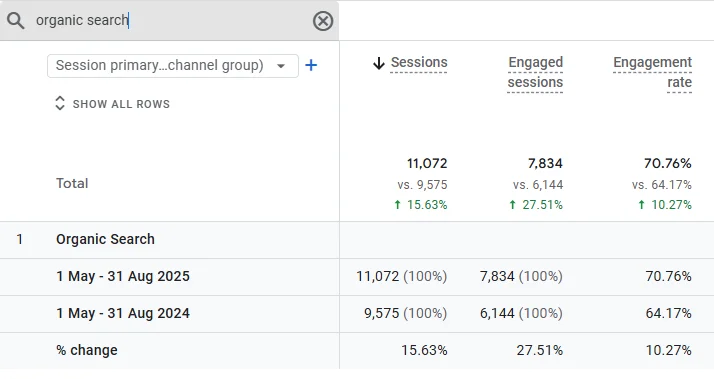Click total engaged sessions 7,834
This screenshot has width=714, height=379.
click(545, 163)
